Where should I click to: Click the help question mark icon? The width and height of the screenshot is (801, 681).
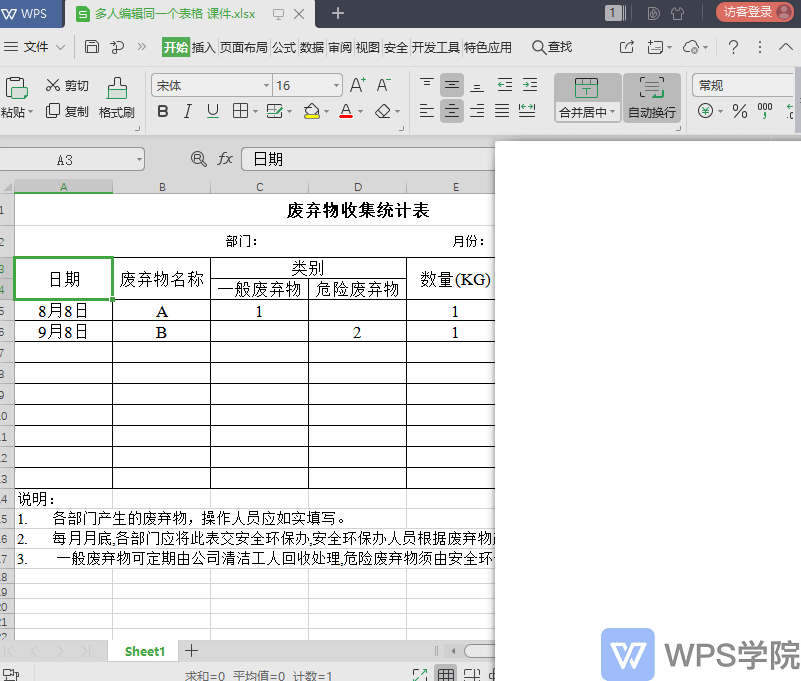click(x=733, y=47)
